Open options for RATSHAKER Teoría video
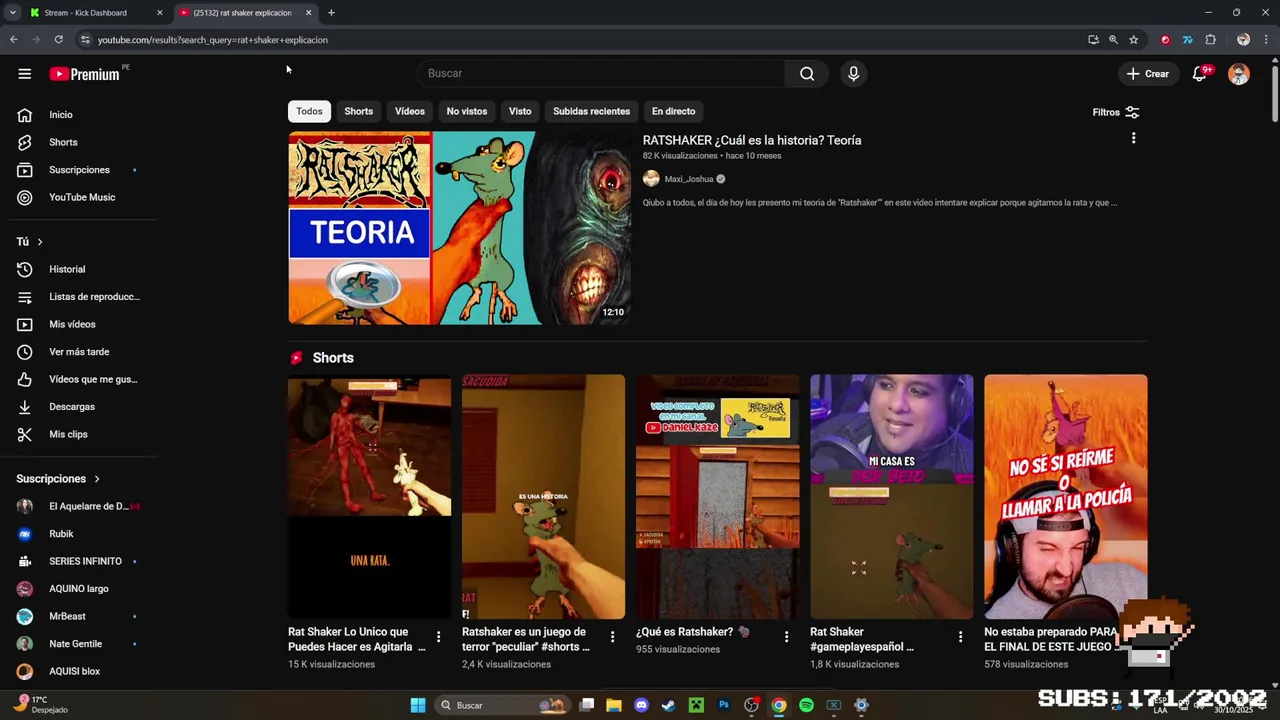The image size is (1280, 720). 1133,139
